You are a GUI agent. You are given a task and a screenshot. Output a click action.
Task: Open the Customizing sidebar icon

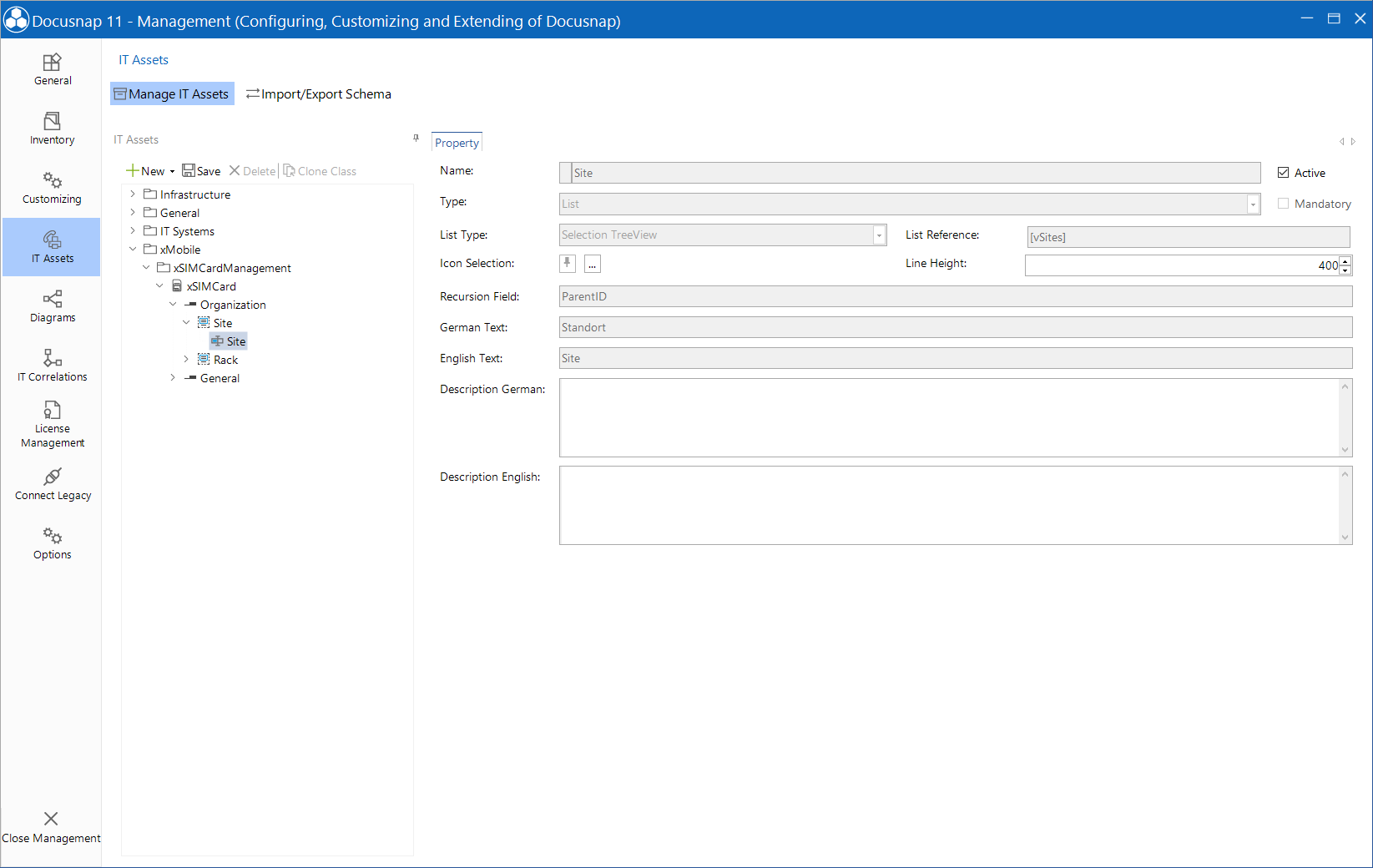click(52, 188)
